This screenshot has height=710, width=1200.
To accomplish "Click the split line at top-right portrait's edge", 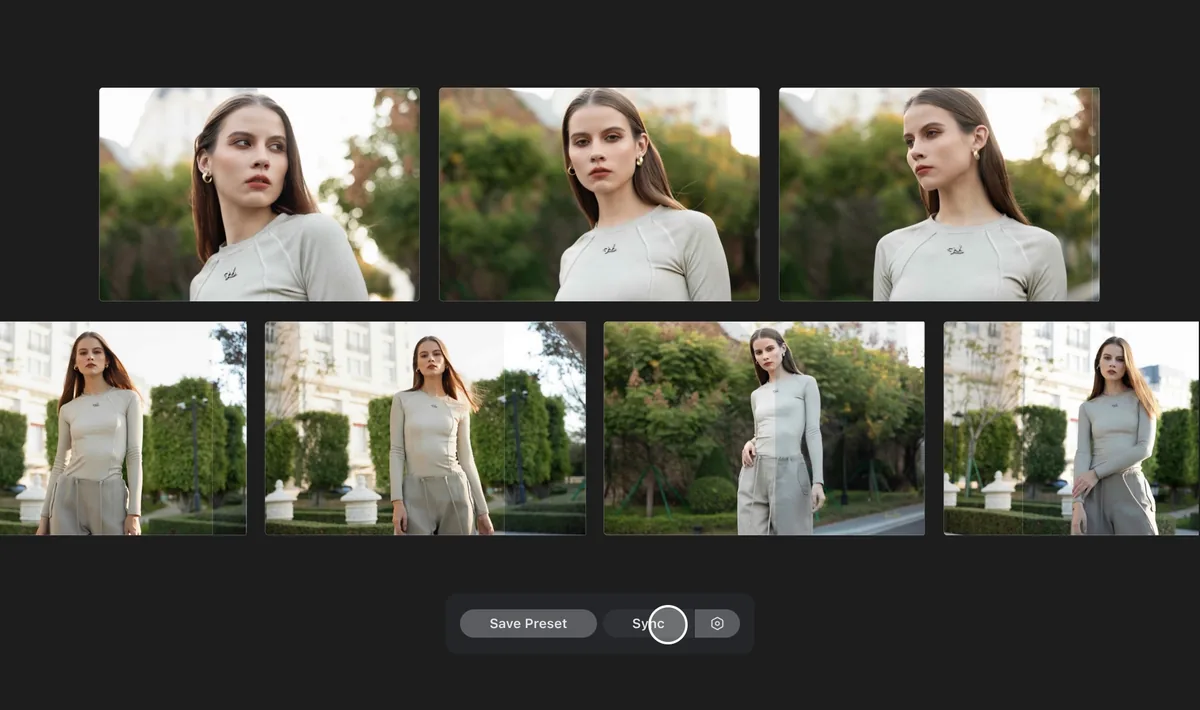I will [1095, 194].
